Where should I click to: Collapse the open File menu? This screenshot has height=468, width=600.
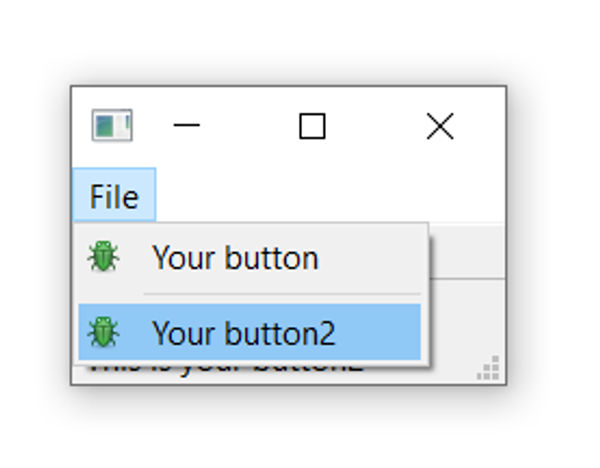tap(113, 197)
